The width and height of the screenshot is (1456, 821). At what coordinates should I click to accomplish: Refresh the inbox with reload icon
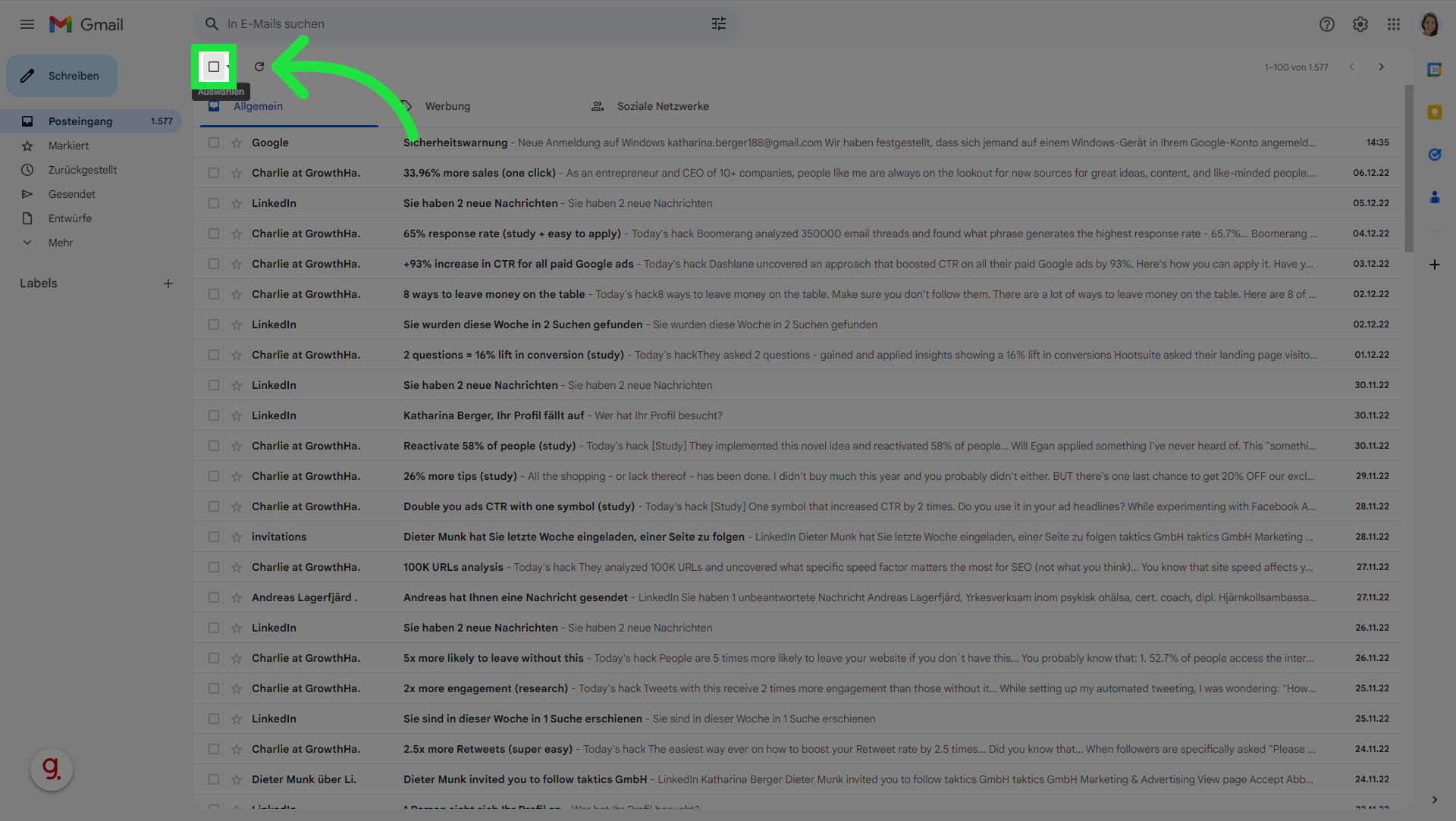(259, 67)
